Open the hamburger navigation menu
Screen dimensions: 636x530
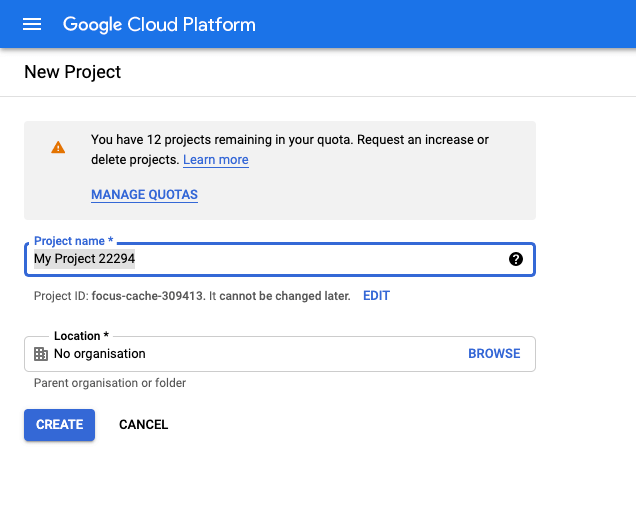tap(32, 24)
